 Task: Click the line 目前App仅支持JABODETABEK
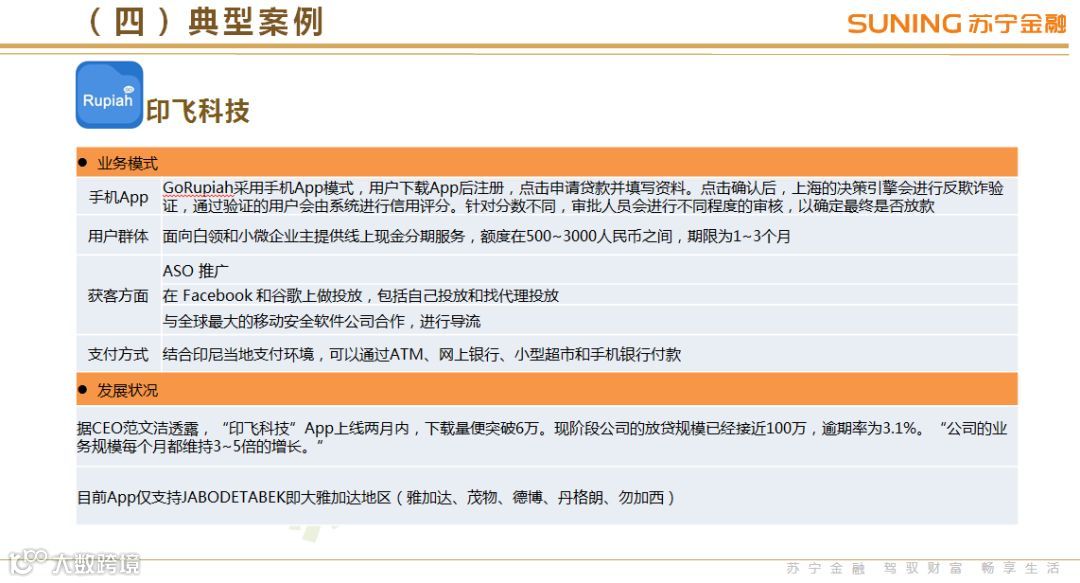pos(376,497)
